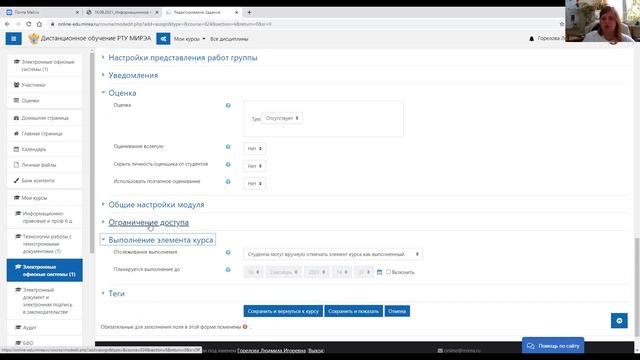
Task: Open Оценки in the sidebar
Action: tap(44, 100)
